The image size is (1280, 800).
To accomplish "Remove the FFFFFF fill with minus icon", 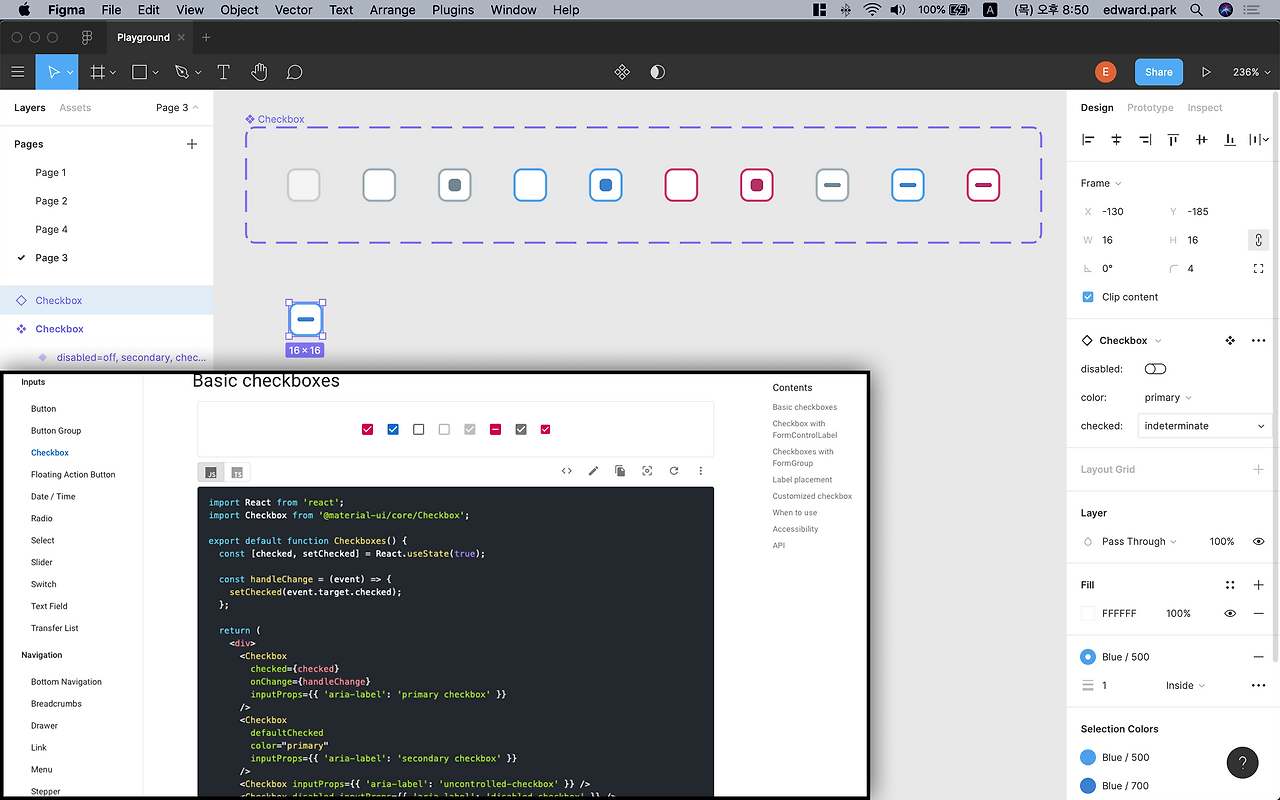I will click(x=1258, y=614).
